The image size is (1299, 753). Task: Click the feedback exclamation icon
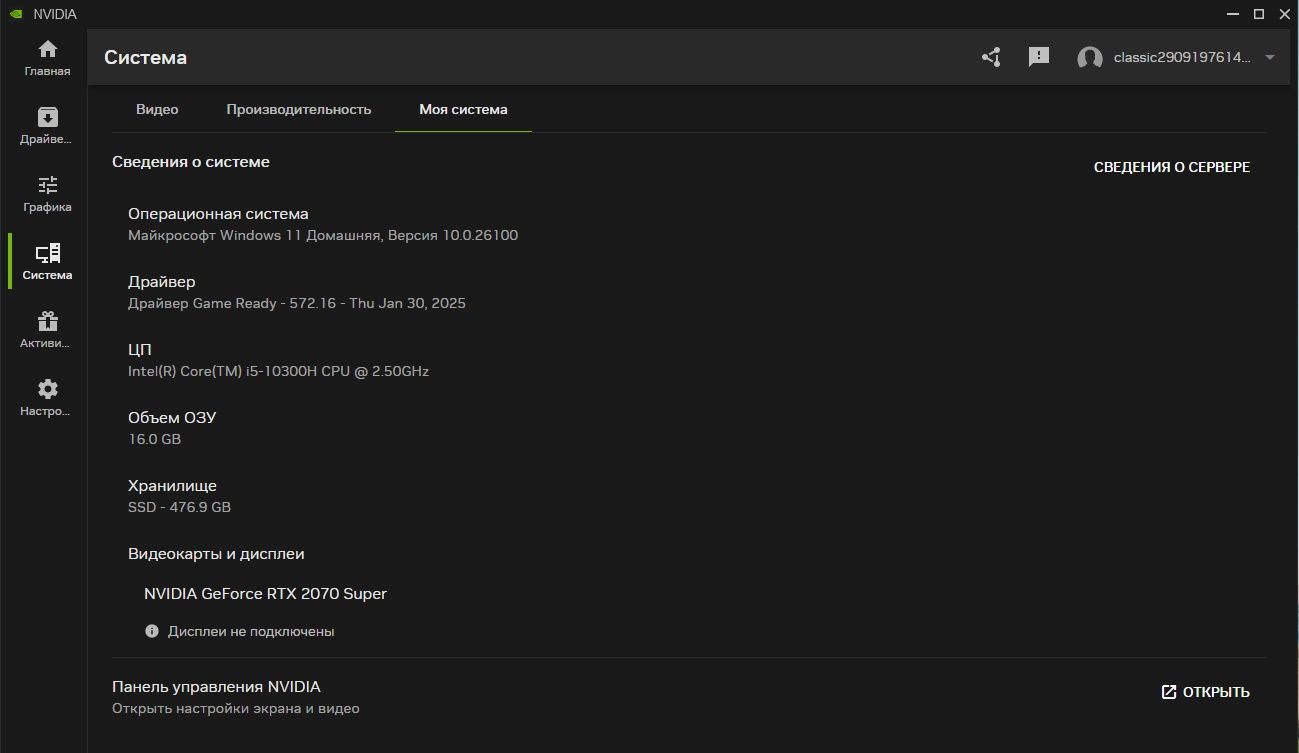click(1039, 57)
